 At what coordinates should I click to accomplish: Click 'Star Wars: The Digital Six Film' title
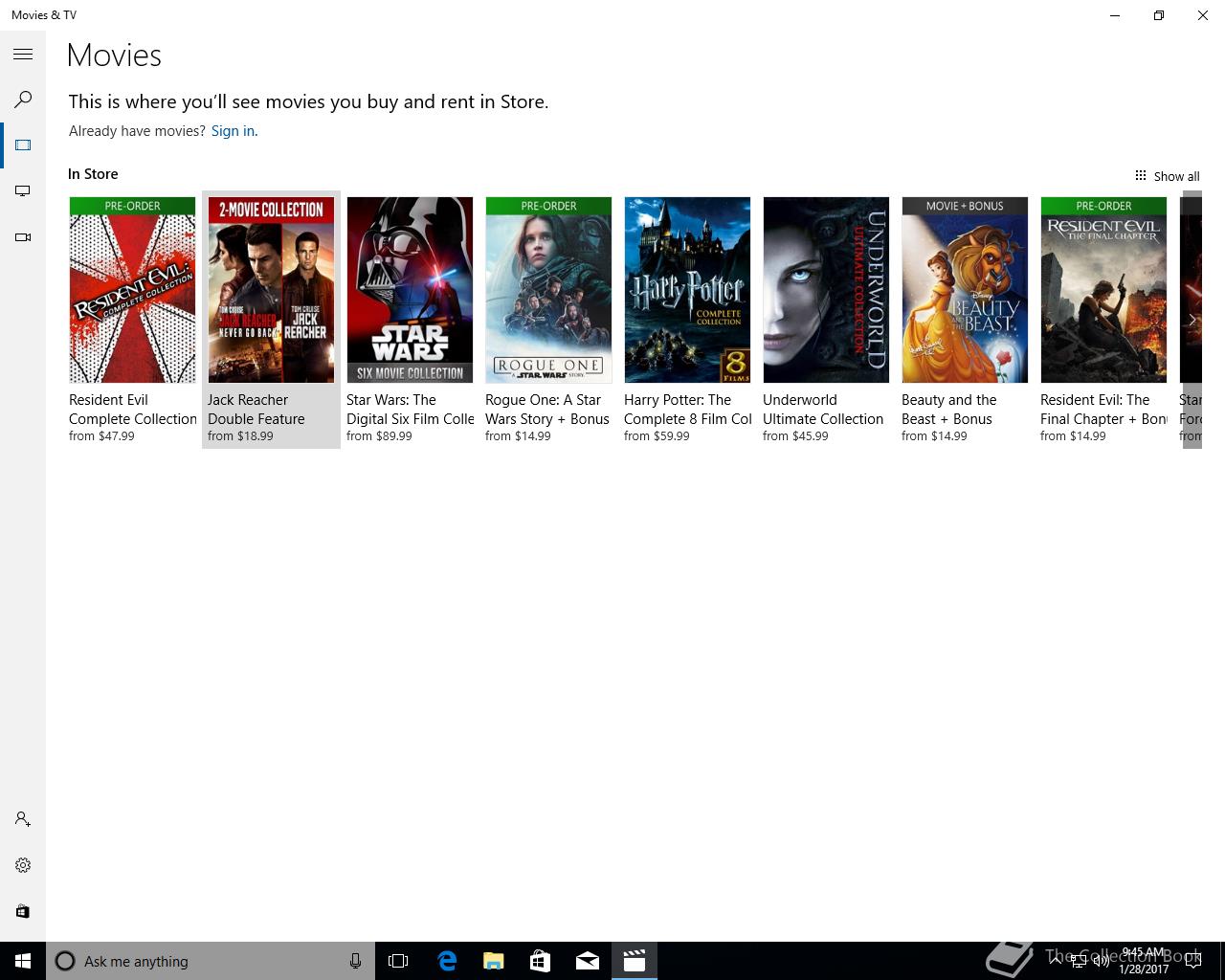[411, 410]
